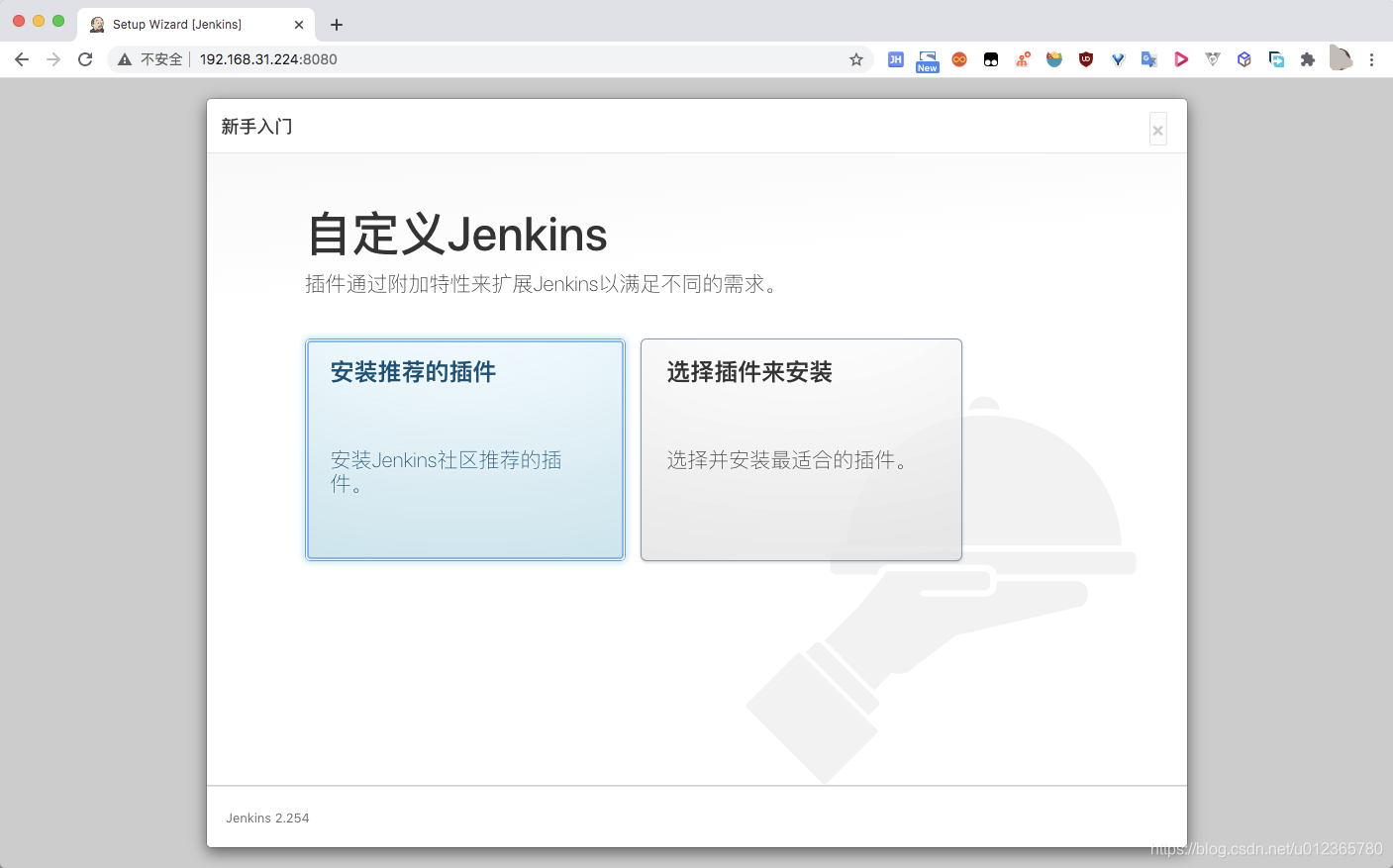Bookmark this page with the star icon

[856, 59]
